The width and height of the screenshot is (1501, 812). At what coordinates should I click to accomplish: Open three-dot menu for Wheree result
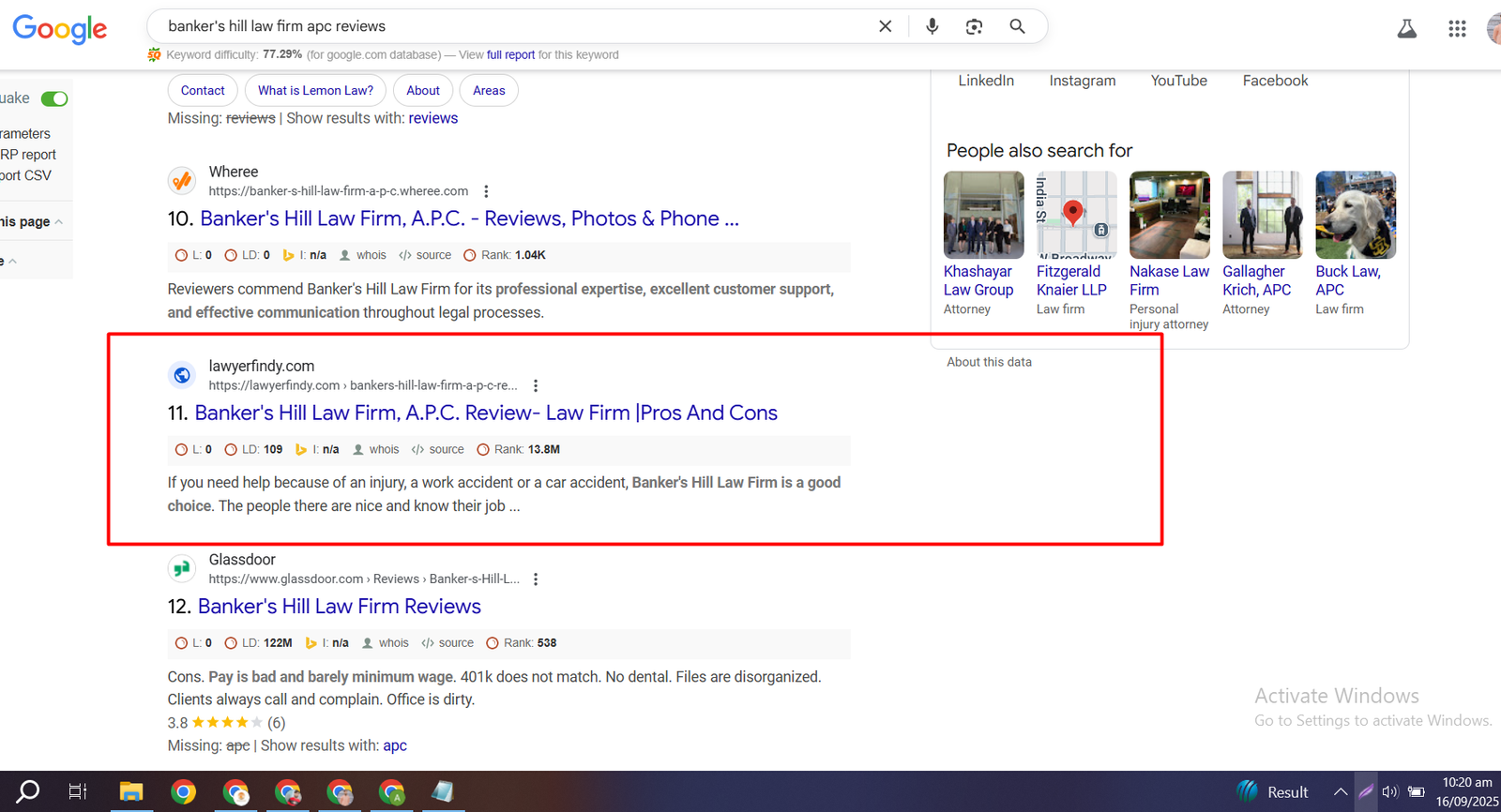pyautogui.click(x=486, y=191)
